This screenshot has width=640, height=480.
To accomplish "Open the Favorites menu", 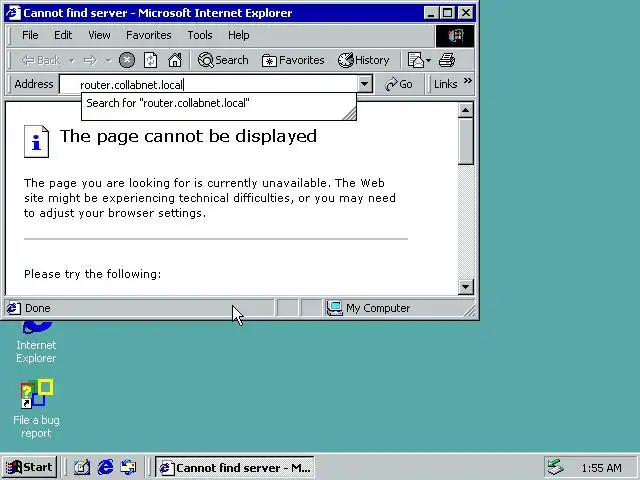I will pos(149,35).
